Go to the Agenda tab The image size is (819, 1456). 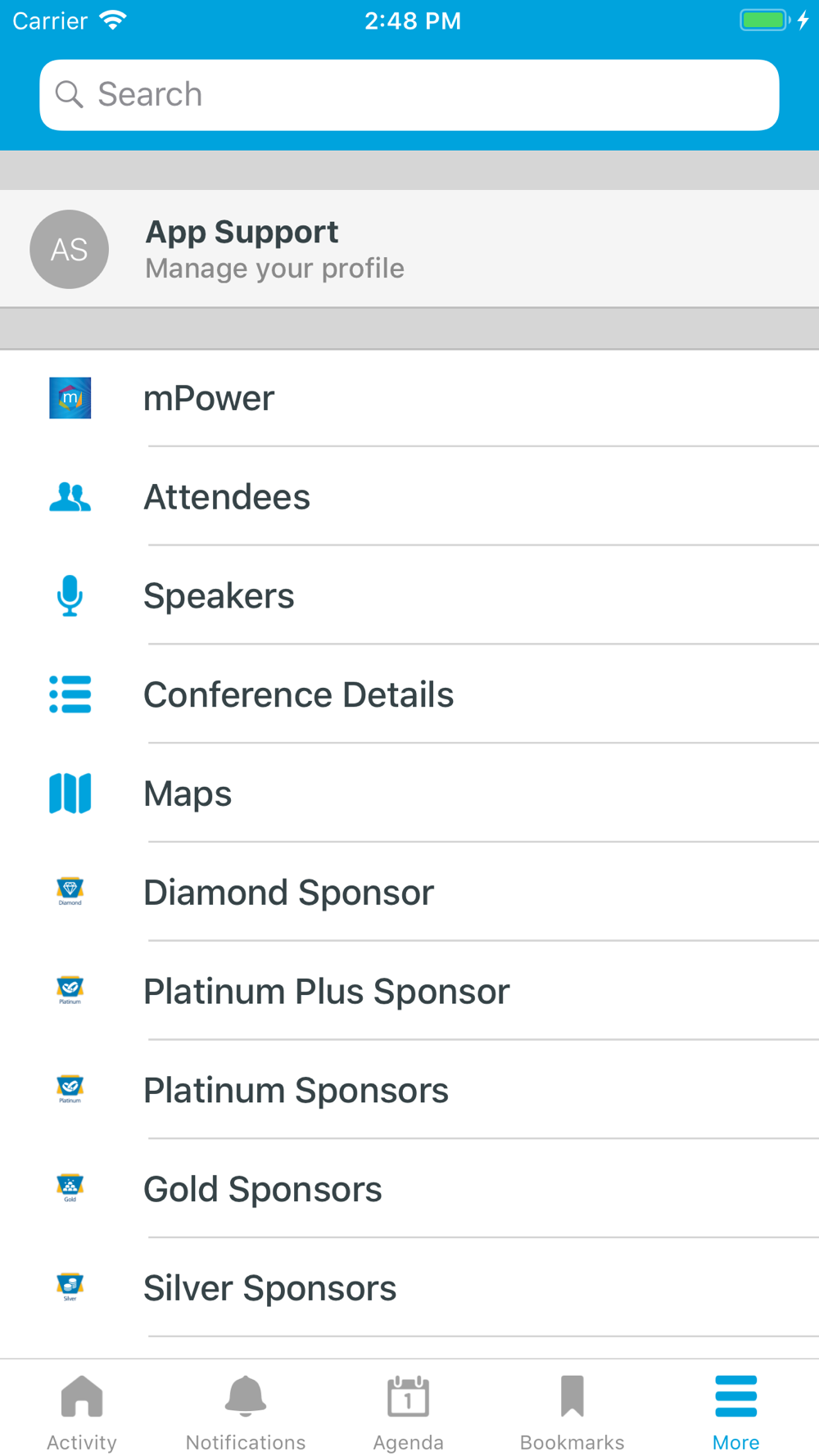pyautogui.click(x=409, y=1413)
